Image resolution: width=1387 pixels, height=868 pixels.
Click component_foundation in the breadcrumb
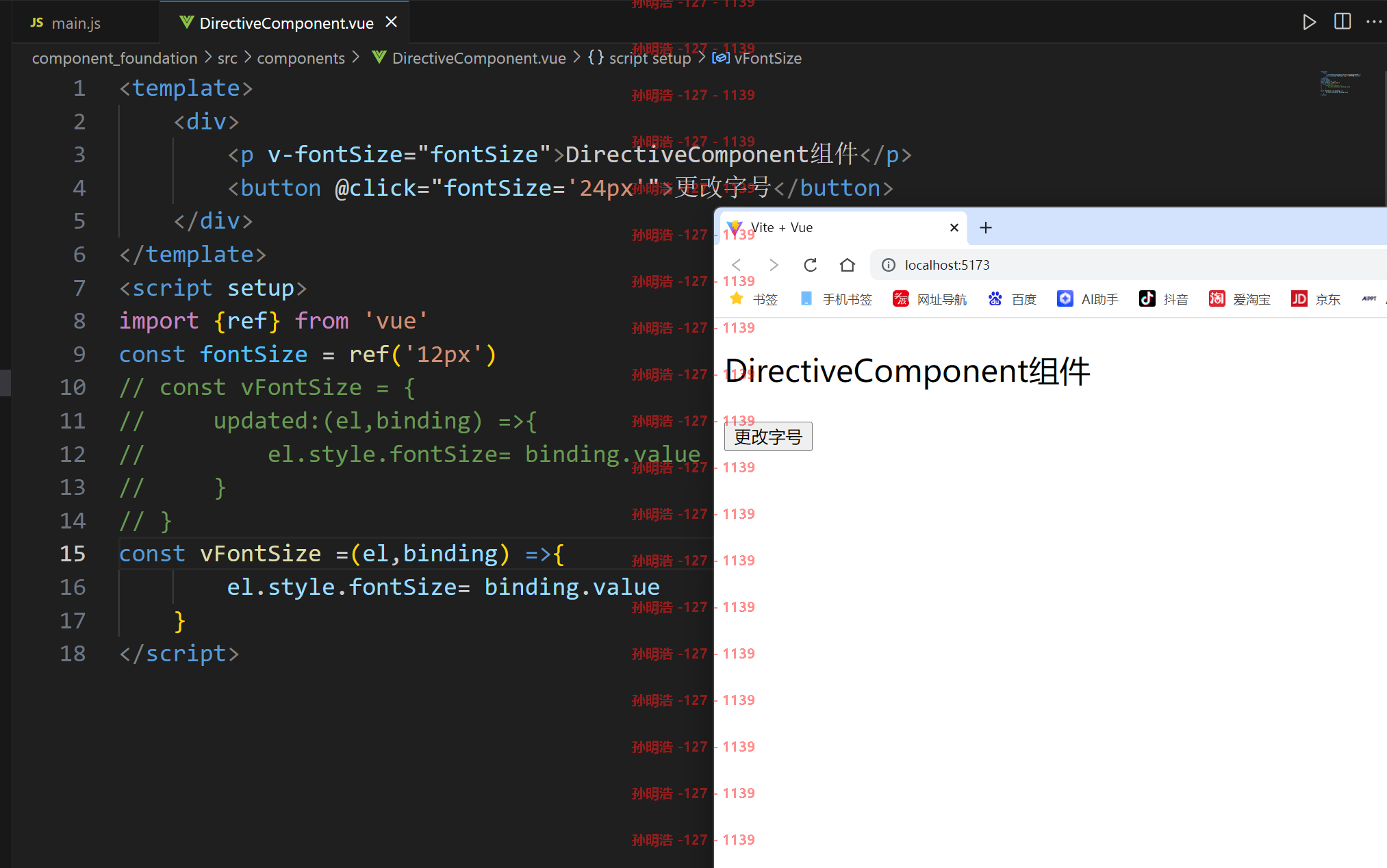click(x=114, y=58)
